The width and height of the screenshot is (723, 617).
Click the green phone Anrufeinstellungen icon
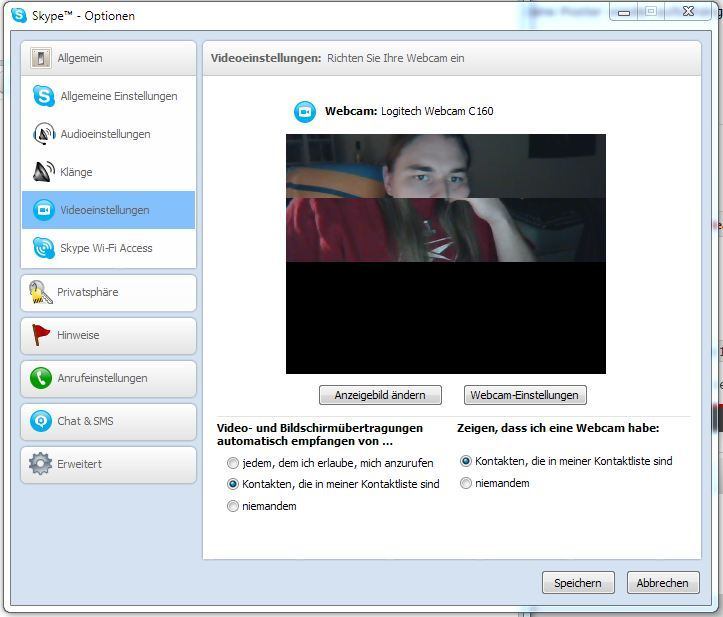point(41,378)
